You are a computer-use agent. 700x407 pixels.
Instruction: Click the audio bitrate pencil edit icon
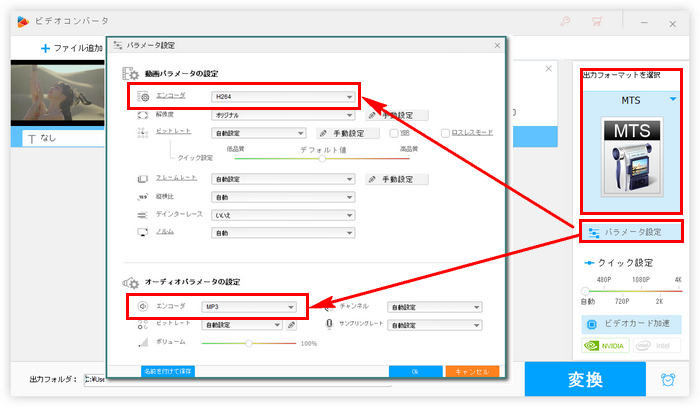tap(291, 325)
